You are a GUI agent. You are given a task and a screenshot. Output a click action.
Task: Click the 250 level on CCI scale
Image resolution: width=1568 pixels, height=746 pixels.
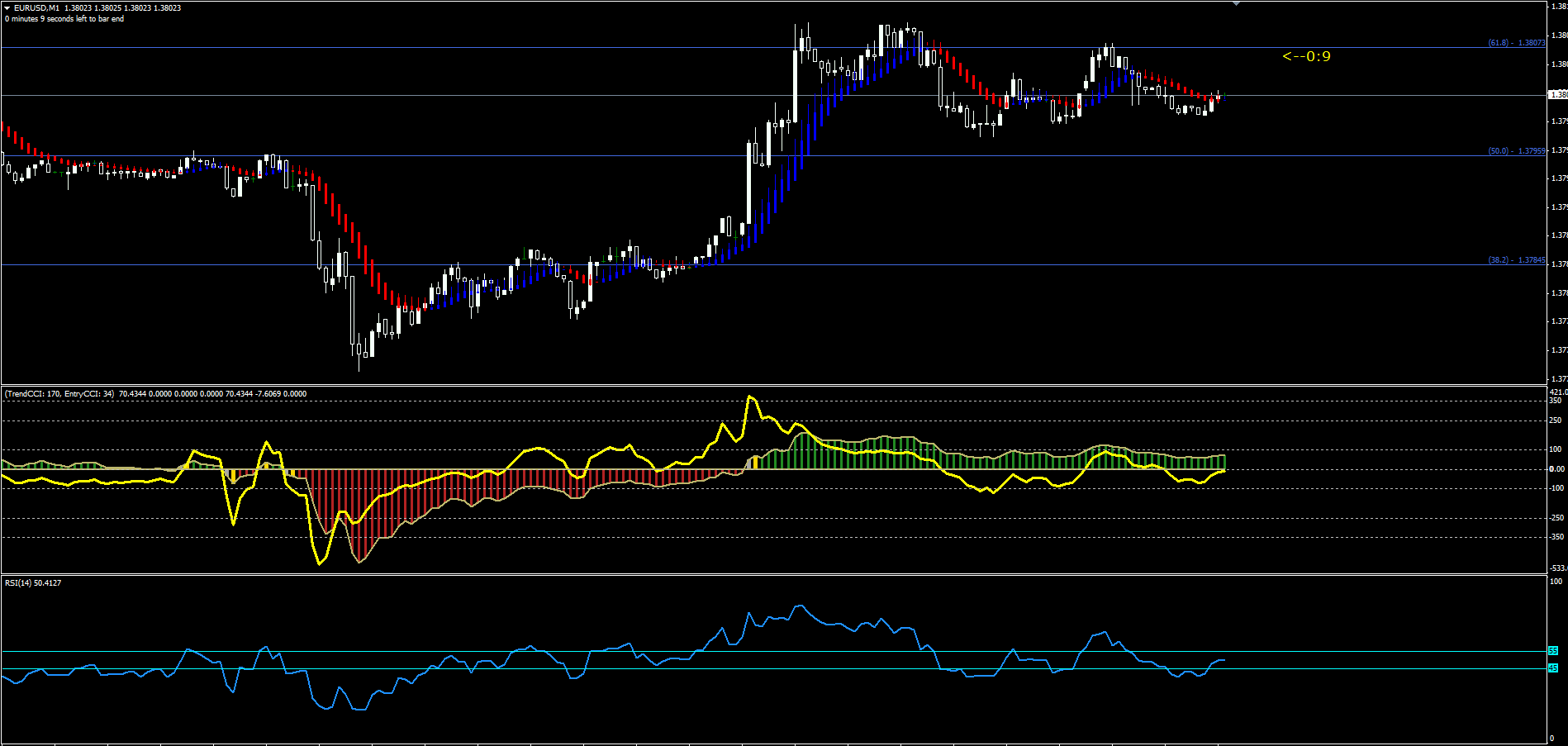(1556, 421)
